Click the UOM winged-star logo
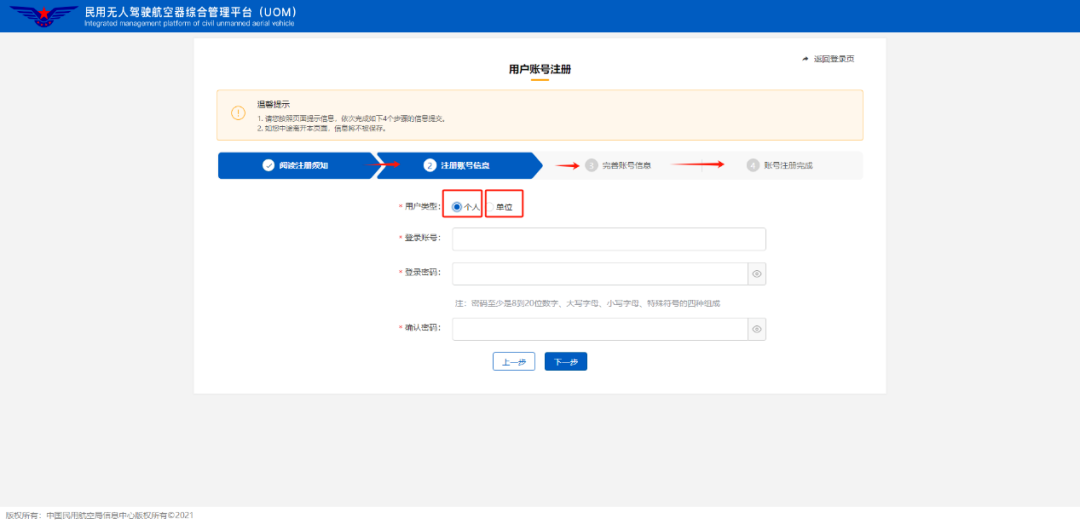1080x524 pixels. 42,16
